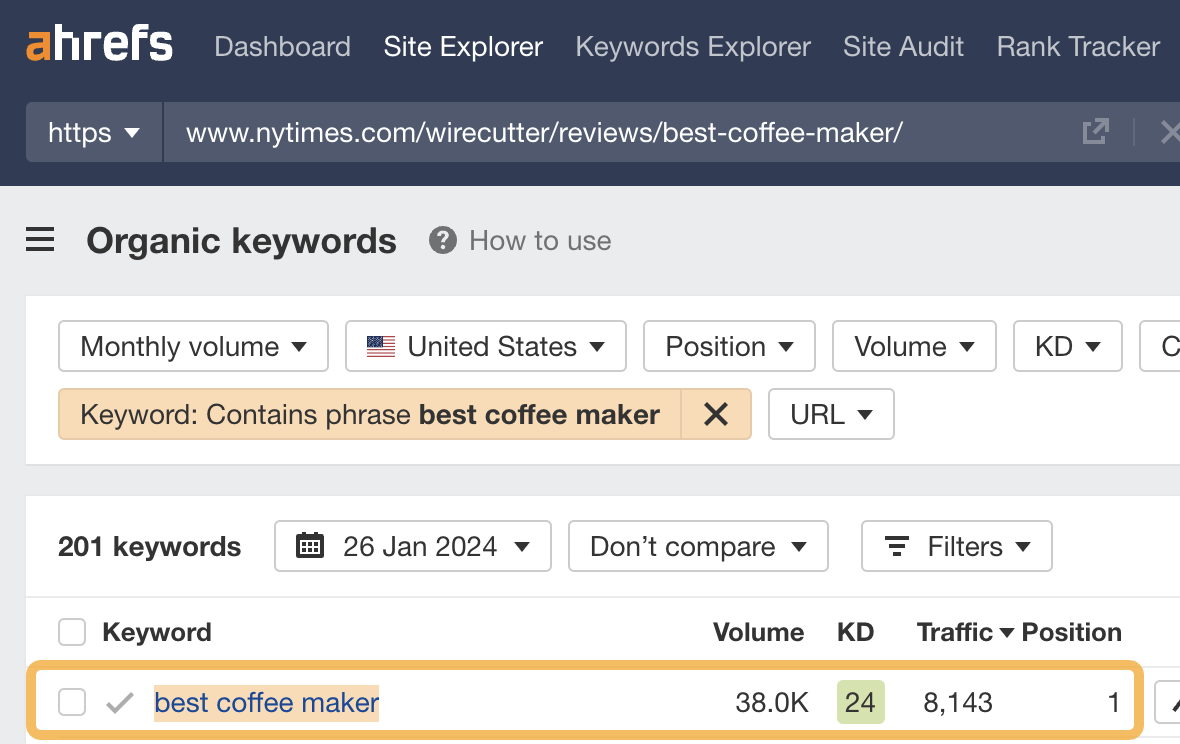The image size is (1180, 744).
Task: Click the gray checkmark beside the keyword row
Action: [119, 702]
